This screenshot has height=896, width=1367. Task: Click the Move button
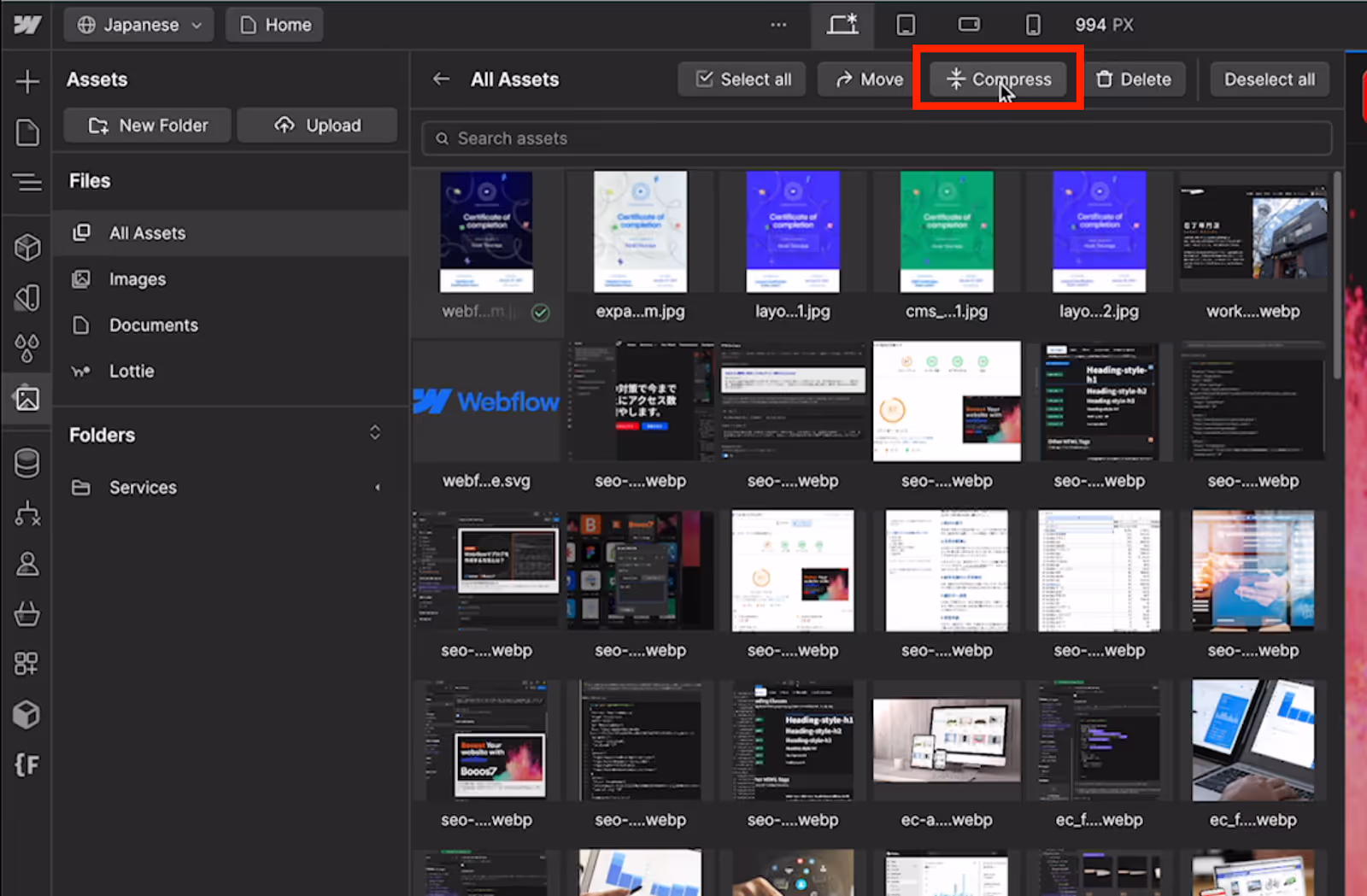click(x=867, y=79)
